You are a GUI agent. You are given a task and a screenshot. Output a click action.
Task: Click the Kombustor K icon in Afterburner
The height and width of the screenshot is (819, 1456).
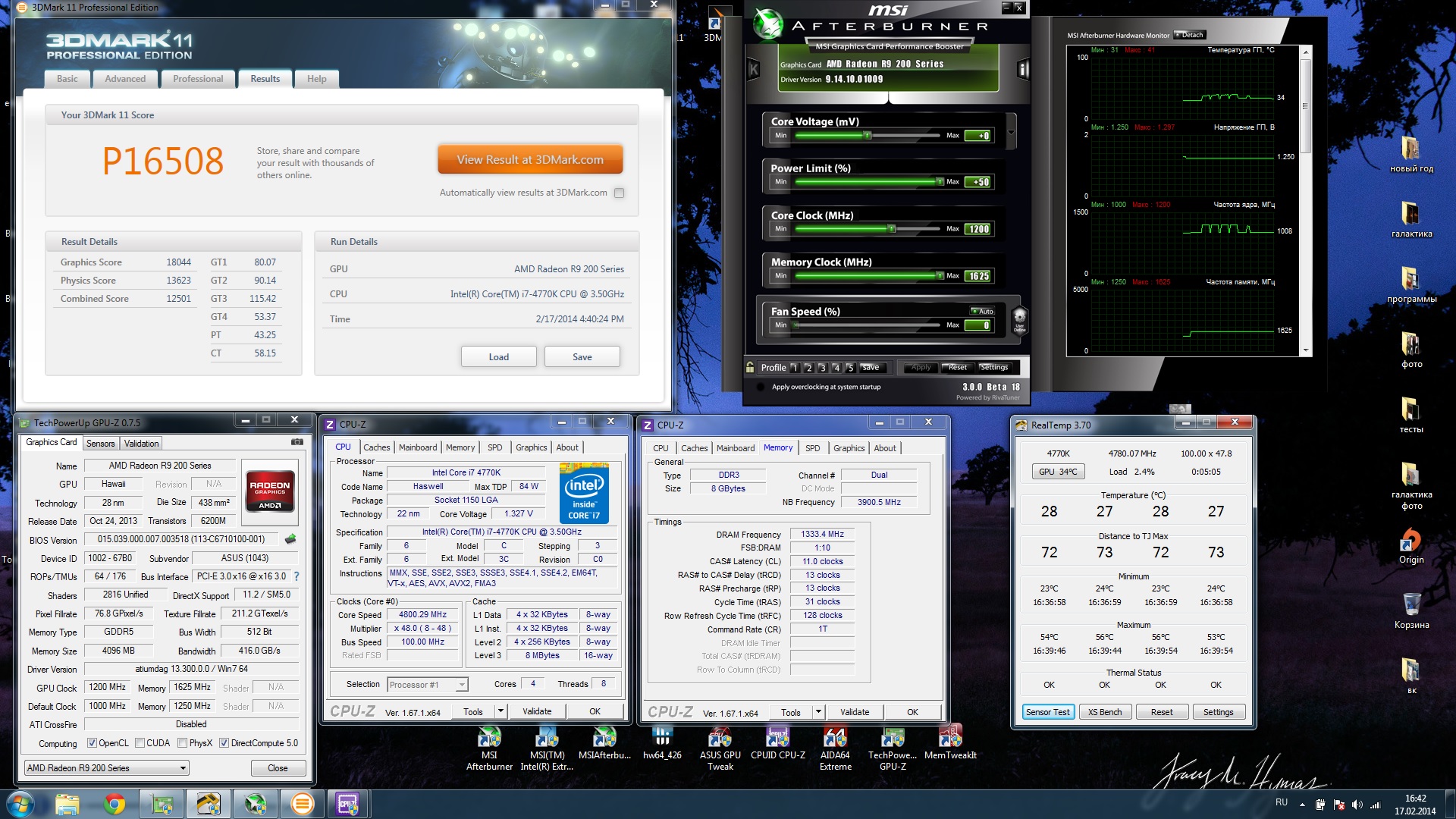click(x=753, y=70)
